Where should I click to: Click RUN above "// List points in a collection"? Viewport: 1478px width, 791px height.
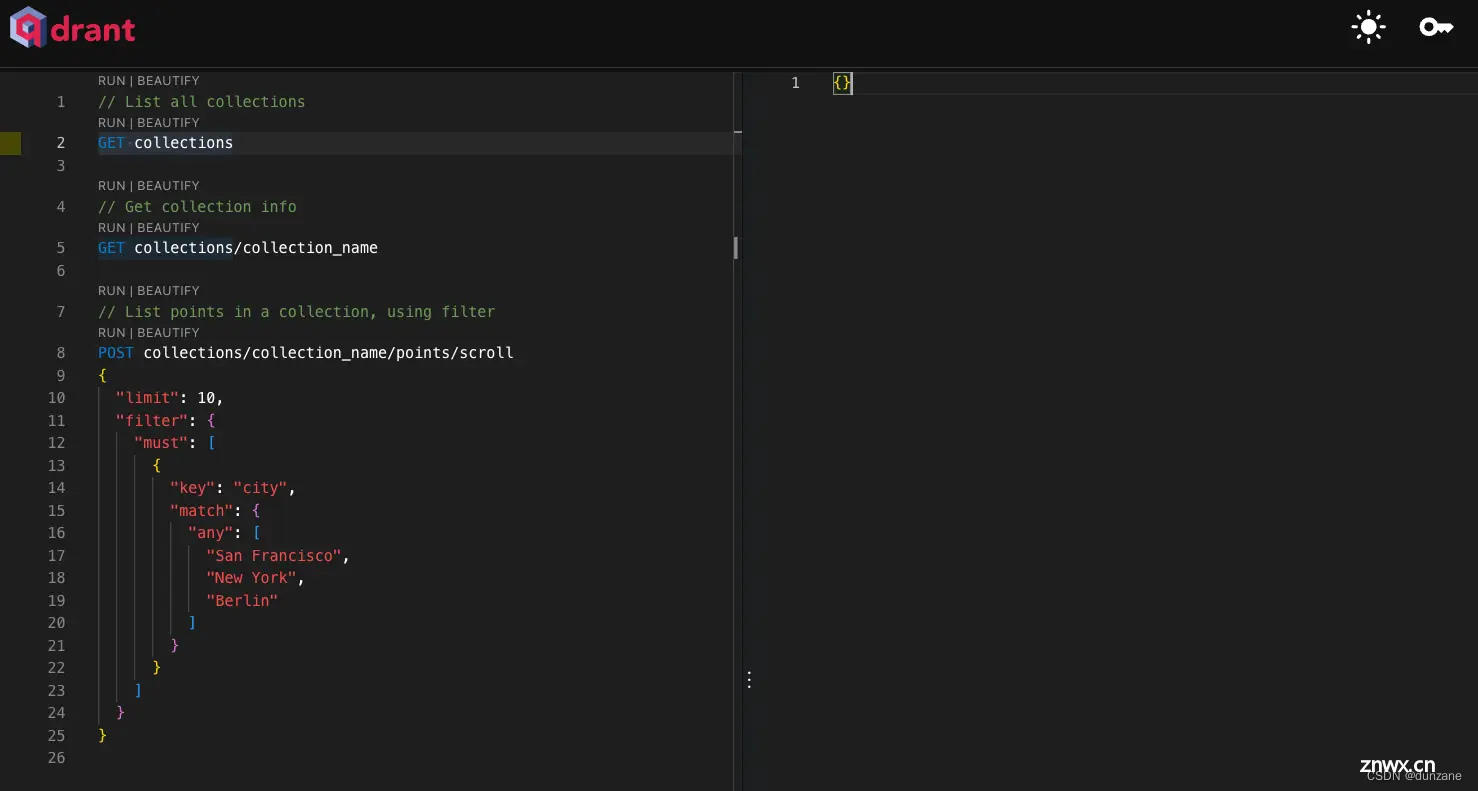(112, 291)
